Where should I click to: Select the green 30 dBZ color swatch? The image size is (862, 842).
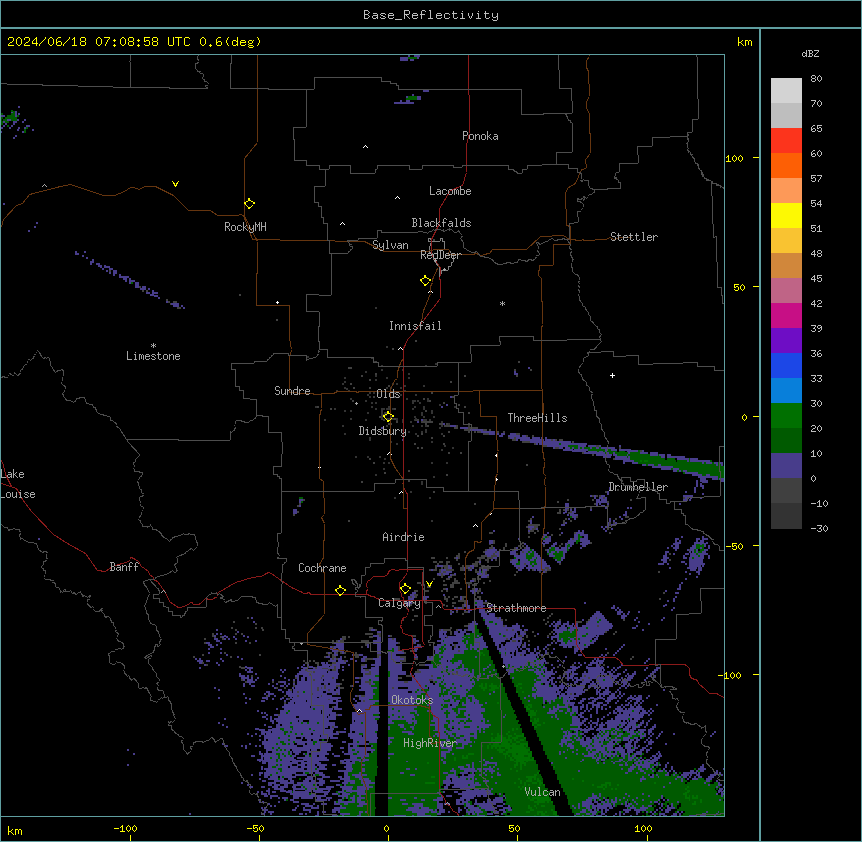(786, 416)
